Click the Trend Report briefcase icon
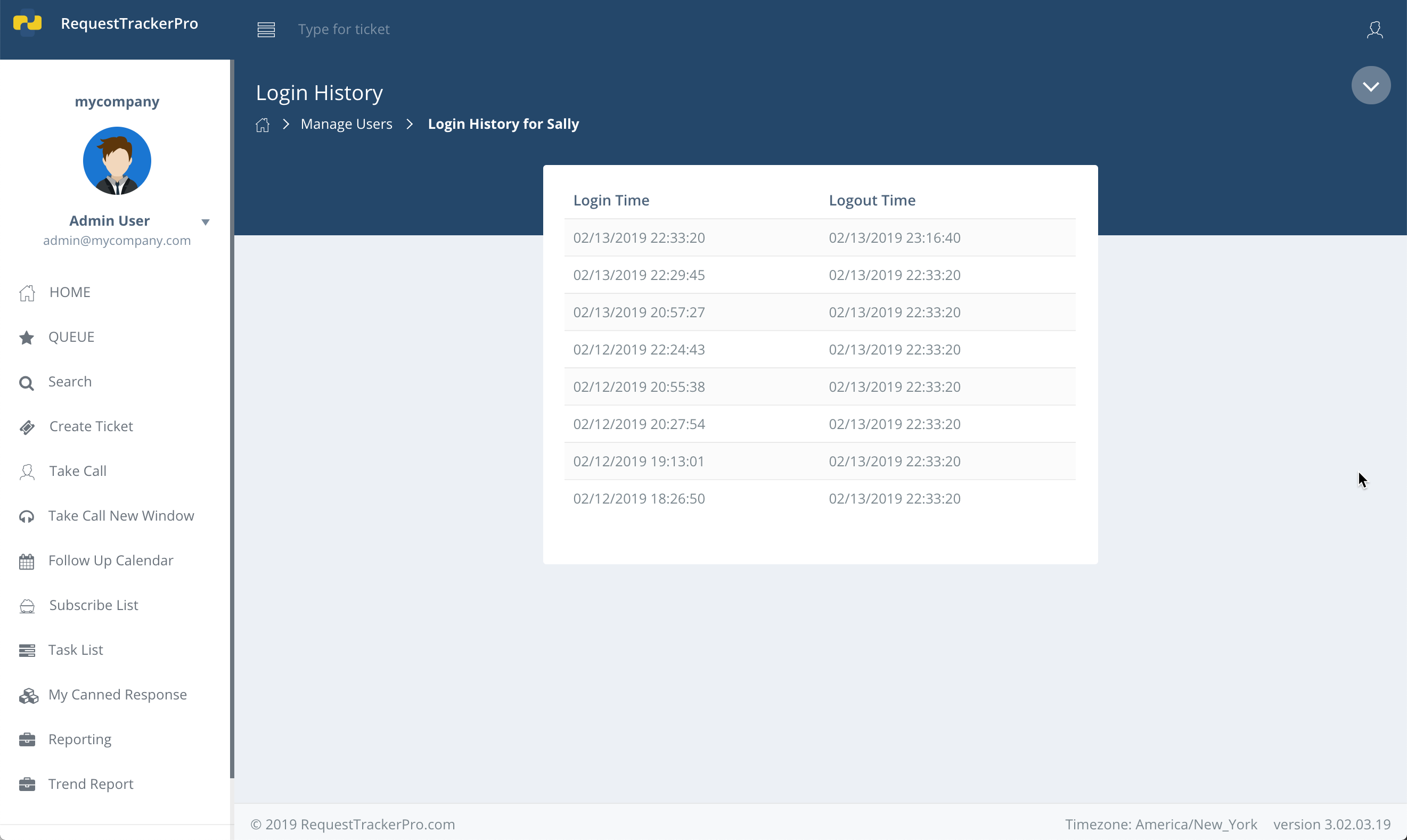Image resolution: width=1407 pixels, height=840 pixels. [x=27, y=785]
